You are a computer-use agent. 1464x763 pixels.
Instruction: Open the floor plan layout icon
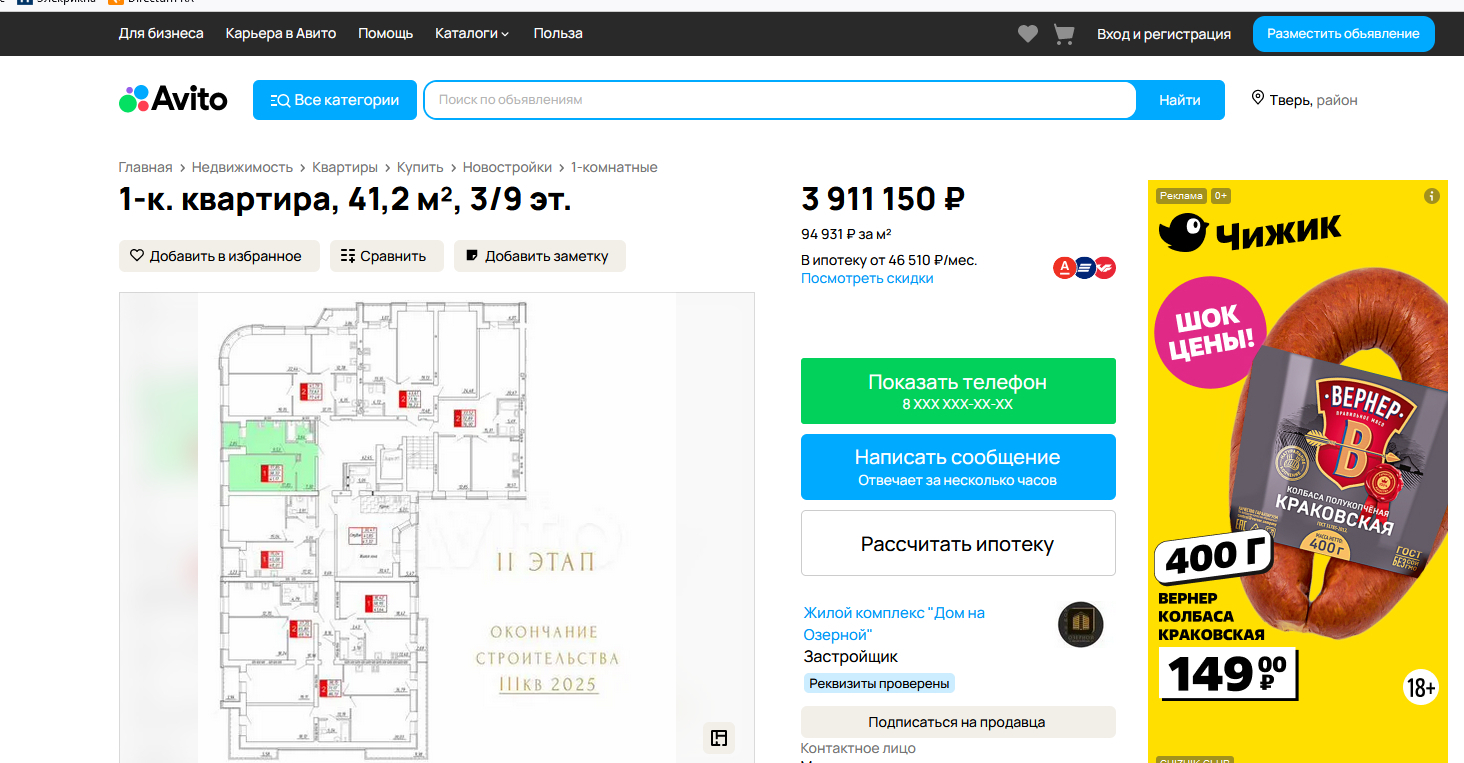(718, 738)
